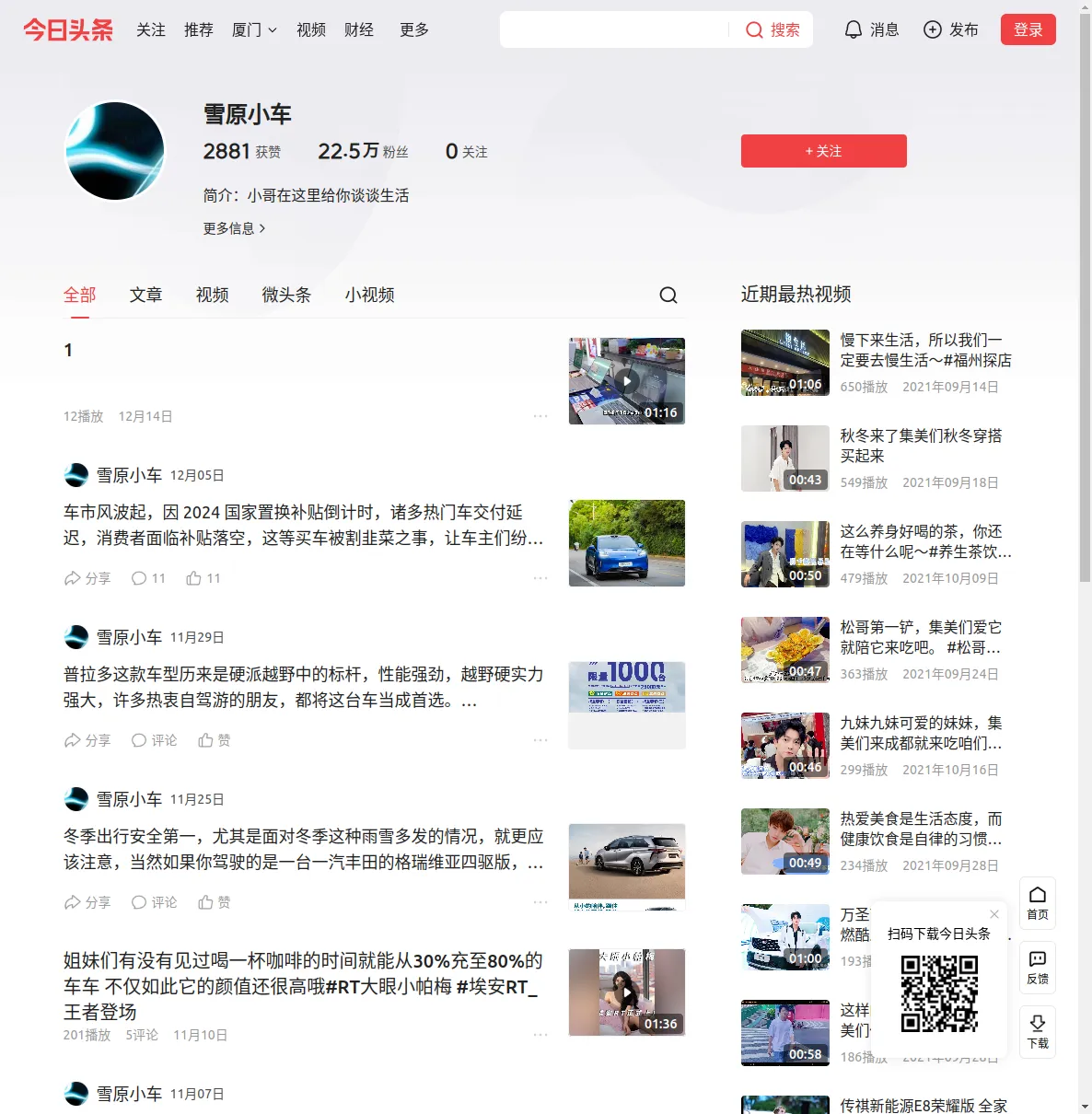Play the 01:36 咖啡 video thumbnail
The height and width of the screenshot is (1114, 1092).
click(627, 992)
